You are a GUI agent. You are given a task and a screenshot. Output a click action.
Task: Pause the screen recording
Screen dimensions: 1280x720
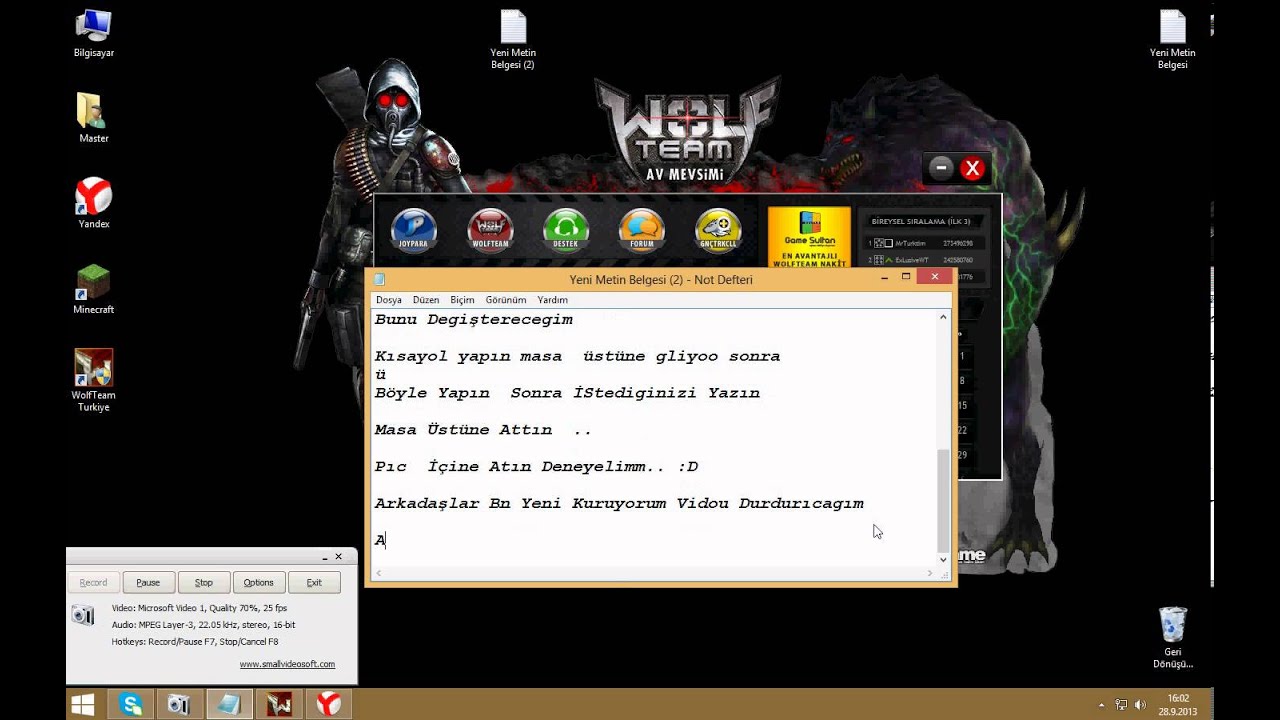pos(148,582)
